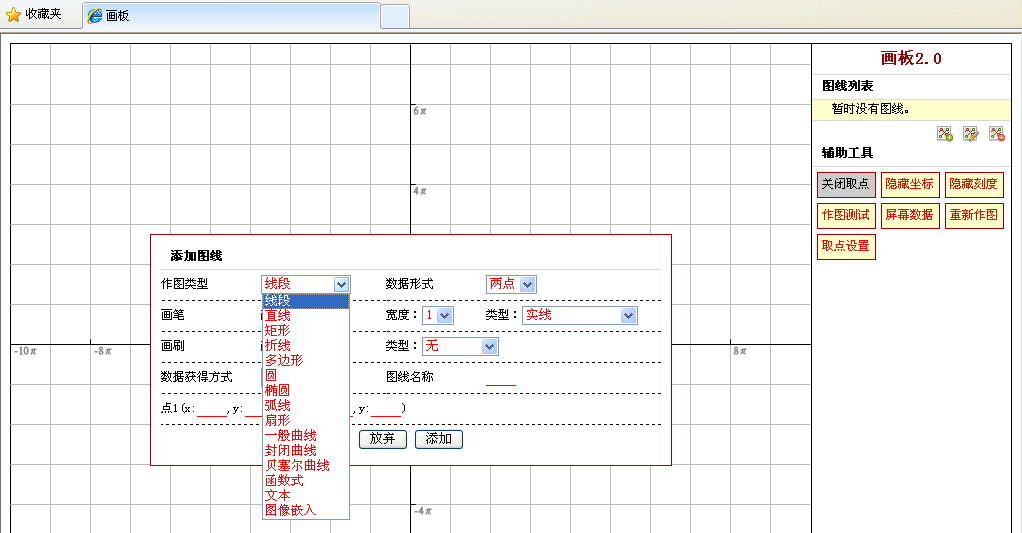Open the pen 类型 dropdown showing 实线

coord(580,315)
